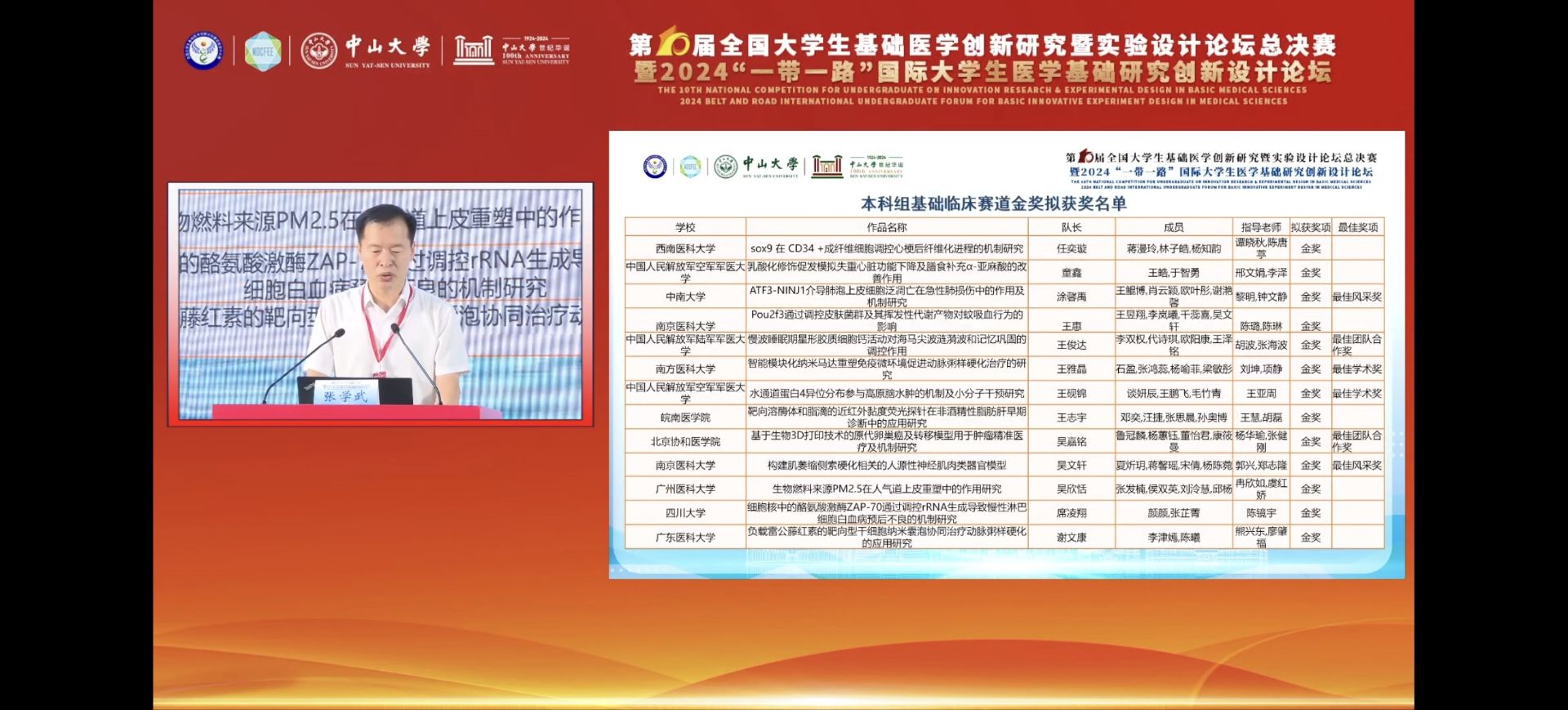
Task: Click the NDCFEE hexagon logo in top banner
Action: click(263, 51)
